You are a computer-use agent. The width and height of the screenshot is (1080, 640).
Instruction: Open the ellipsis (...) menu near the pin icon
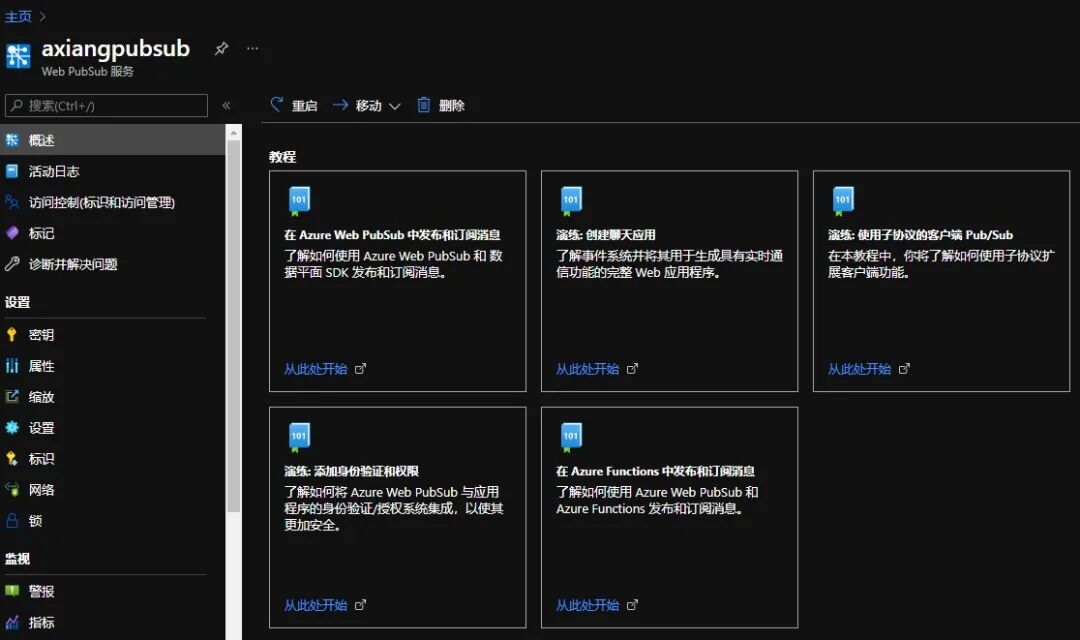click(251, 48)
